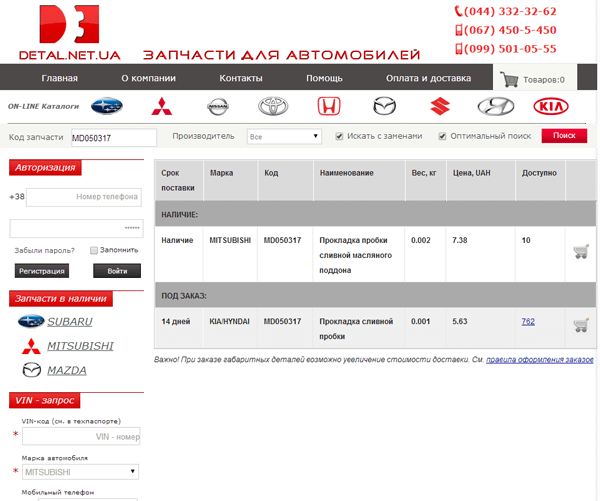
Task: Open the Honda online catalog logo
Action: [329, 106]
